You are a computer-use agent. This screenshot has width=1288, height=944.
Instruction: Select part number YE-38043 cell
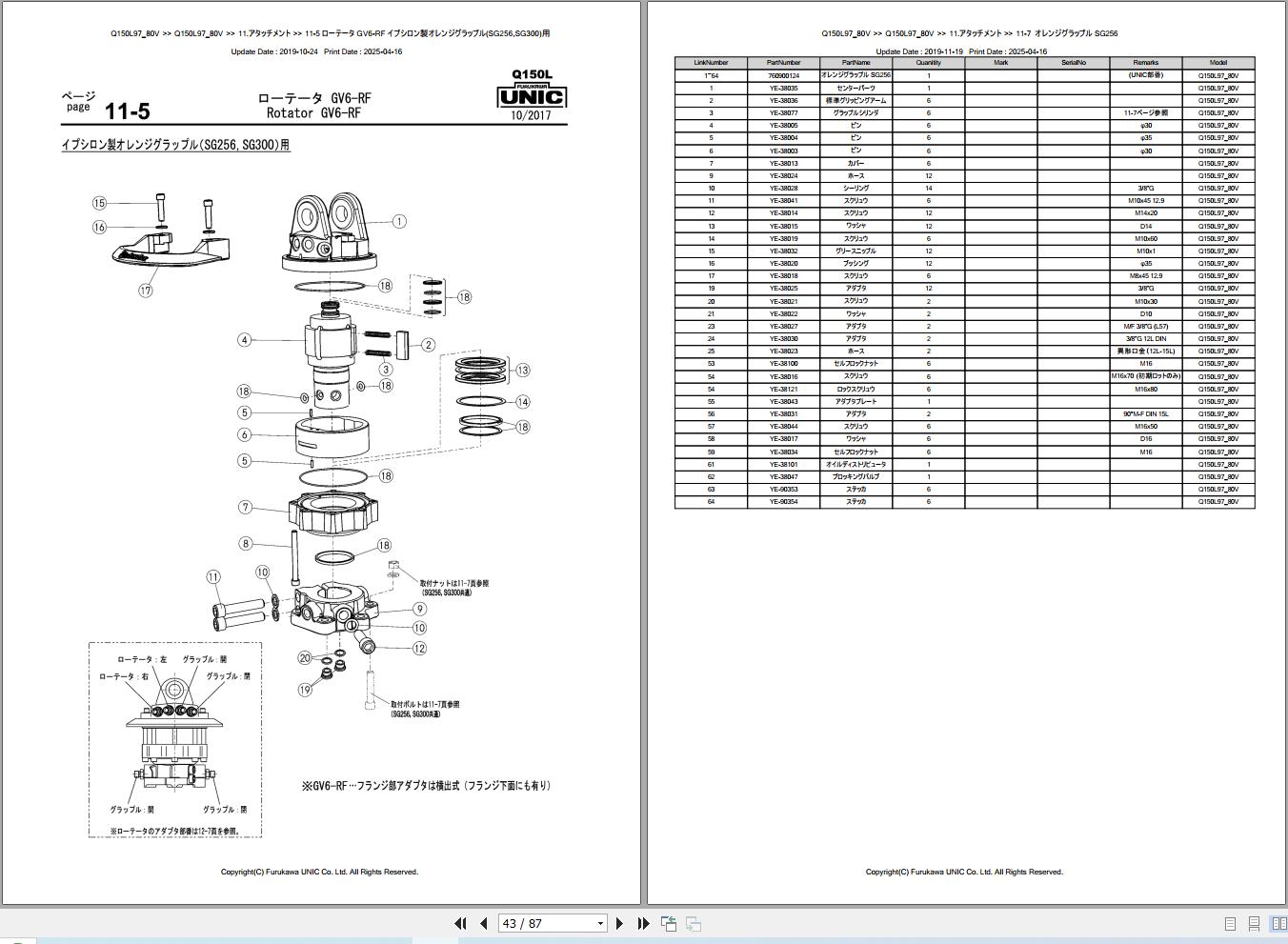tap(783, 401)
